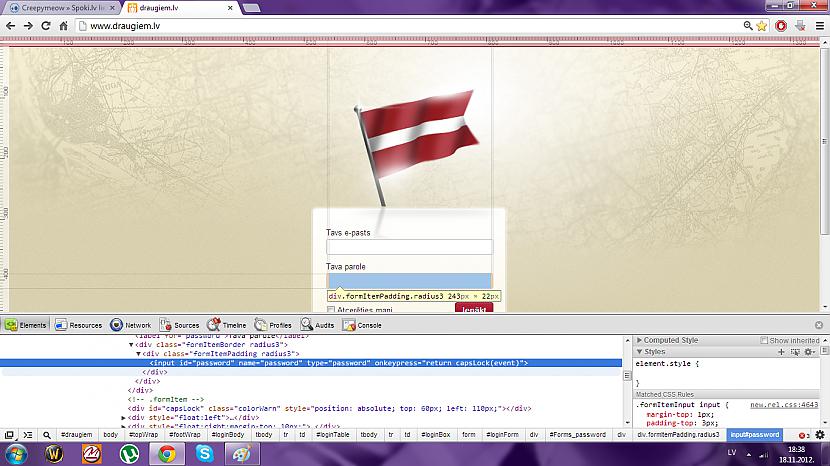Bookmark this page with the star
Image resolution: width=830 pixels, height=466 pixels.
tap(762, 26)
